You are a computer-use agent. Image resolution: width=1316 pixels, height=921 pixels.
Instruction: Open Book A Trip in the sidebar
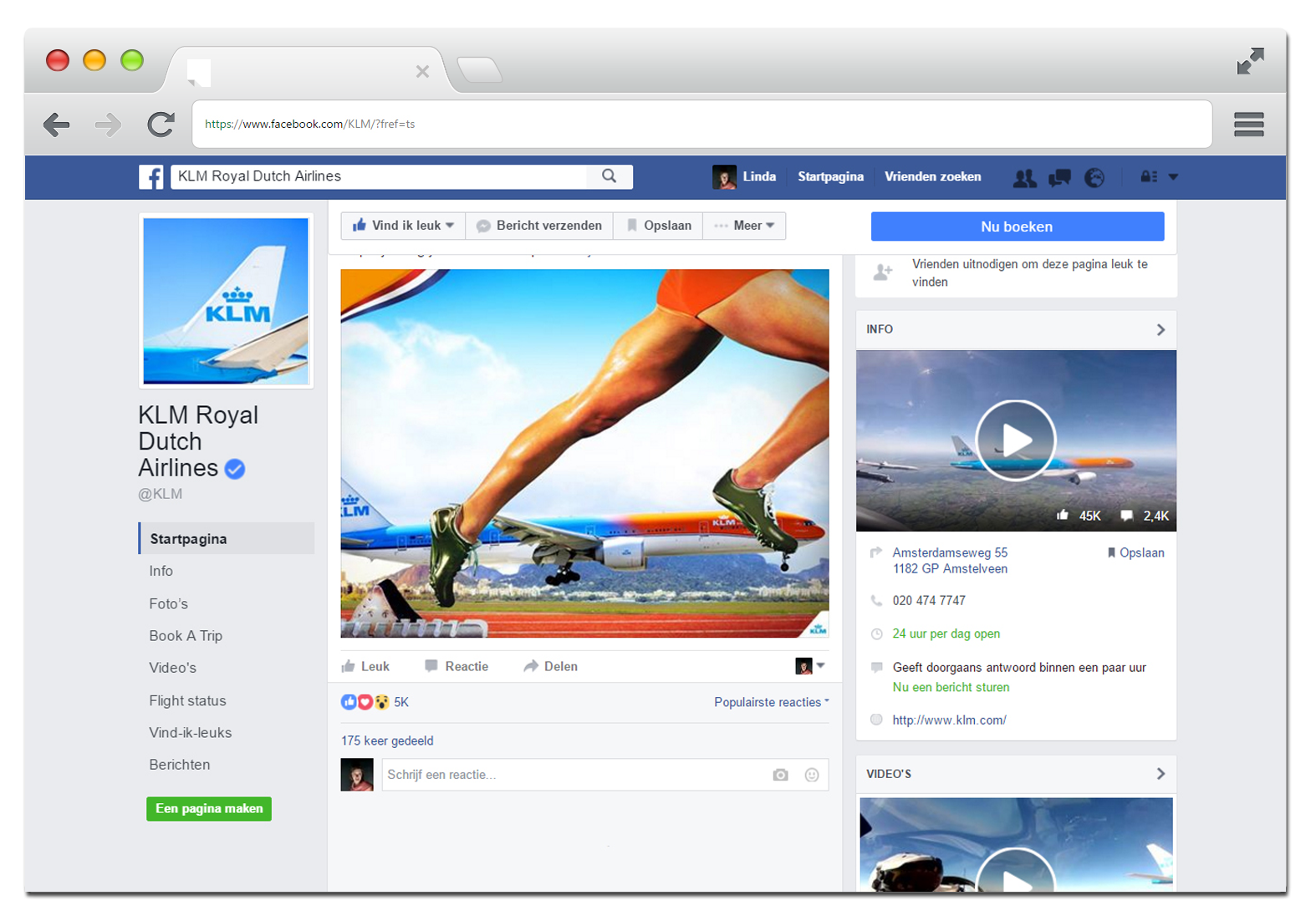[x=186, y=636]
